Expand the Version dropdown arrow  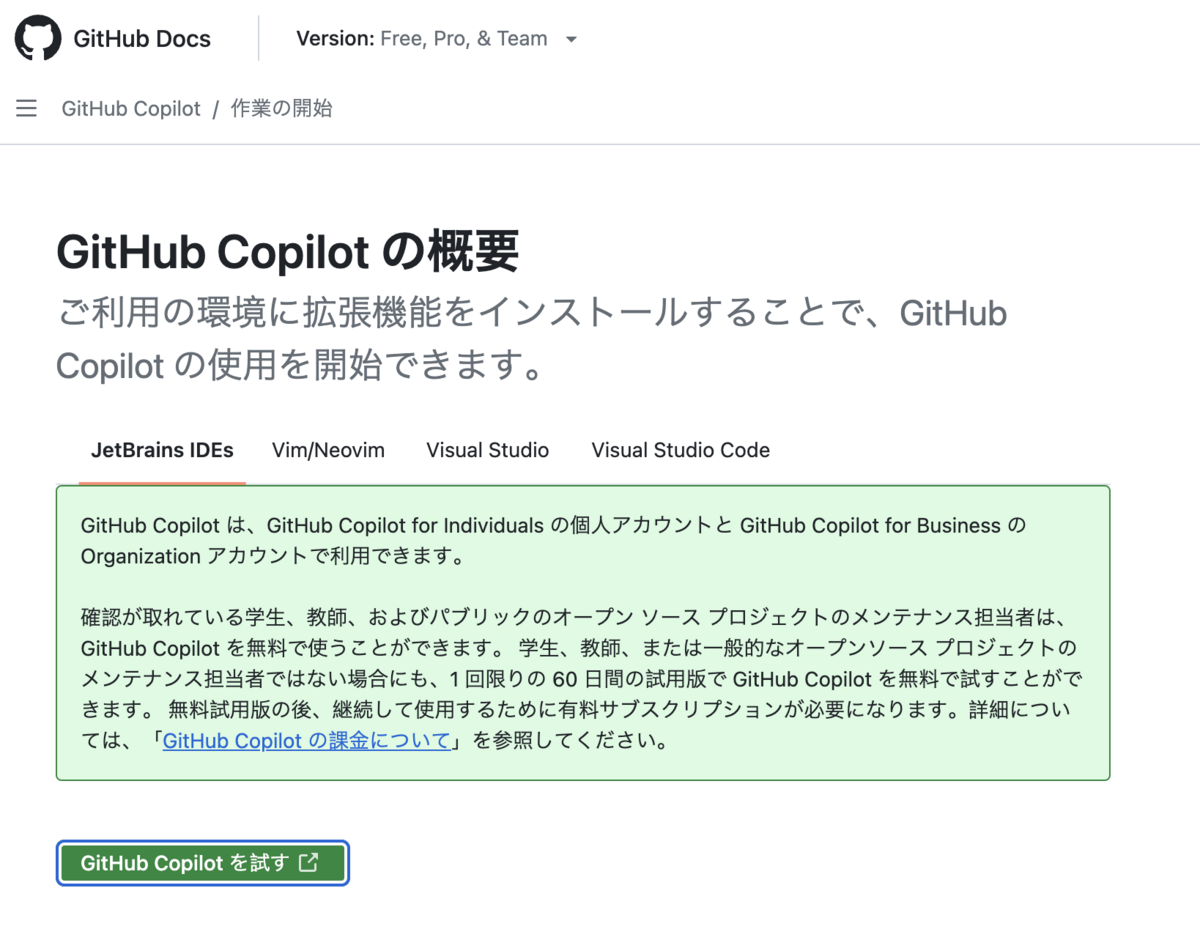pyautogui.click(x=571, y=40)
